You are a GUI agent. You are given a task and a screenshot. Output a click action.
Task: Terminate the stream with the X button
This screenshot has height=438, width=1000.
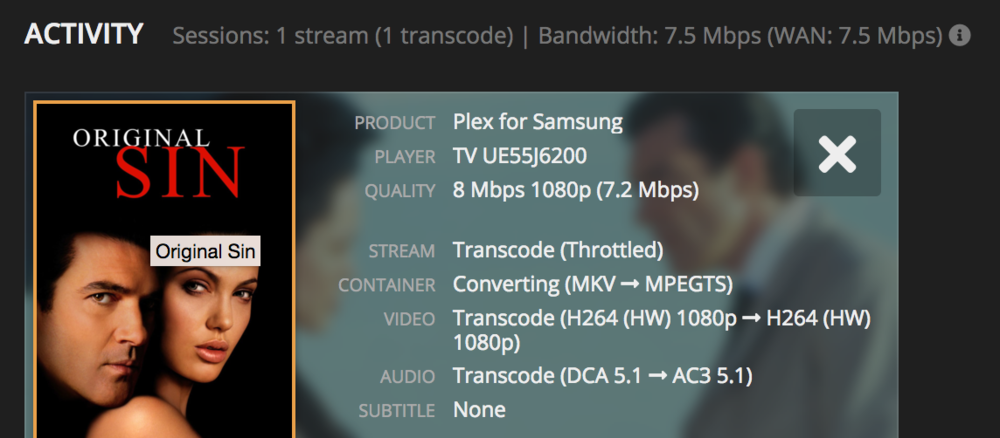[837, 153]
